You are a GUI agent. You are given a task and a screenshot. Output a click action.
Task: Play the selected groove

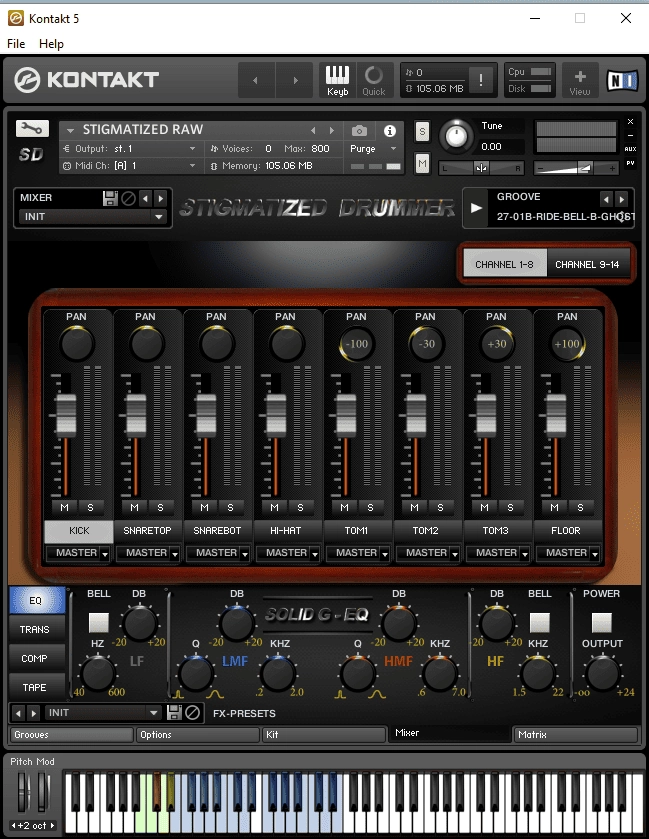[x=476, y=208]
